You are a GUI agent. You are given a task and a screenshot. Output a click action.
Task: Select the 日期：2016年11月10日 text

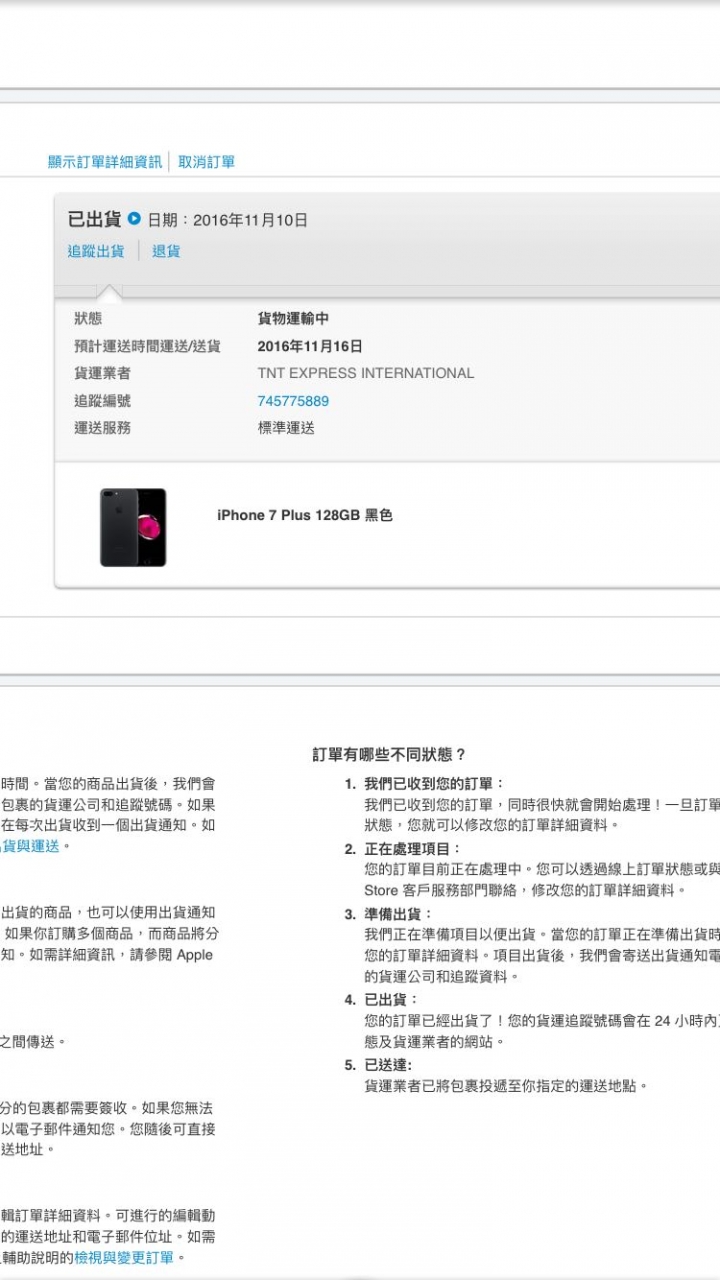pyautogui.click(x=228, y=220)
